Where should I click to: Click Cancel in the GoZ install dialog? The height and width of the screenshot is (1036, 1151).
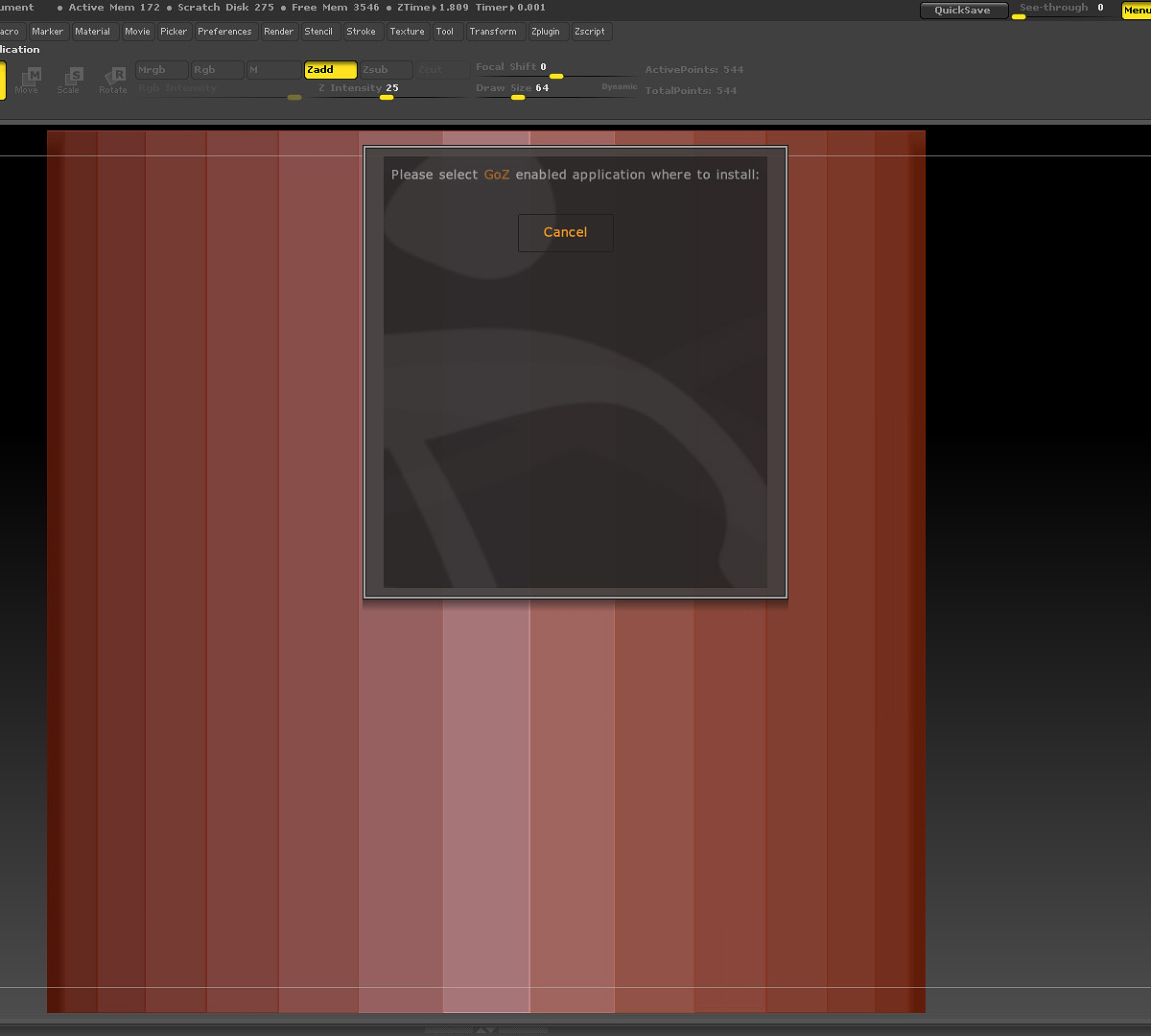(x=565, y=232)
